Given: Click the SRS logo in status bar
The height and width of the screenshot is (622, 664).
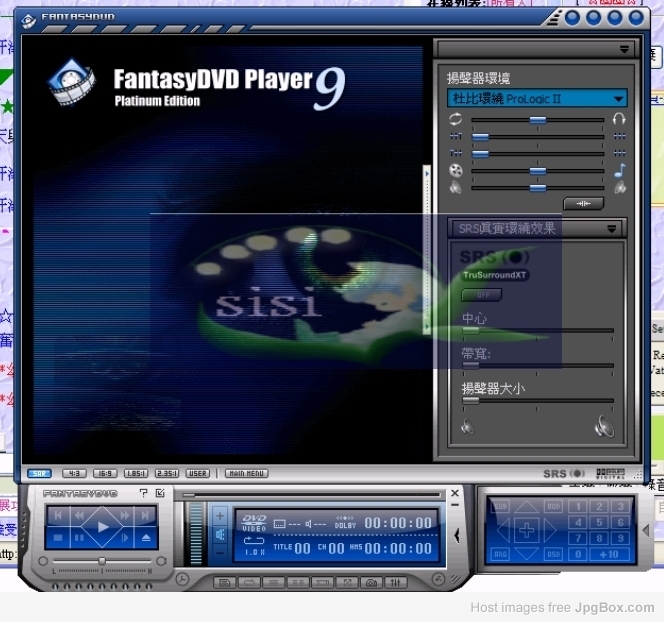Looking at the screenshot, I should point(564,473).
